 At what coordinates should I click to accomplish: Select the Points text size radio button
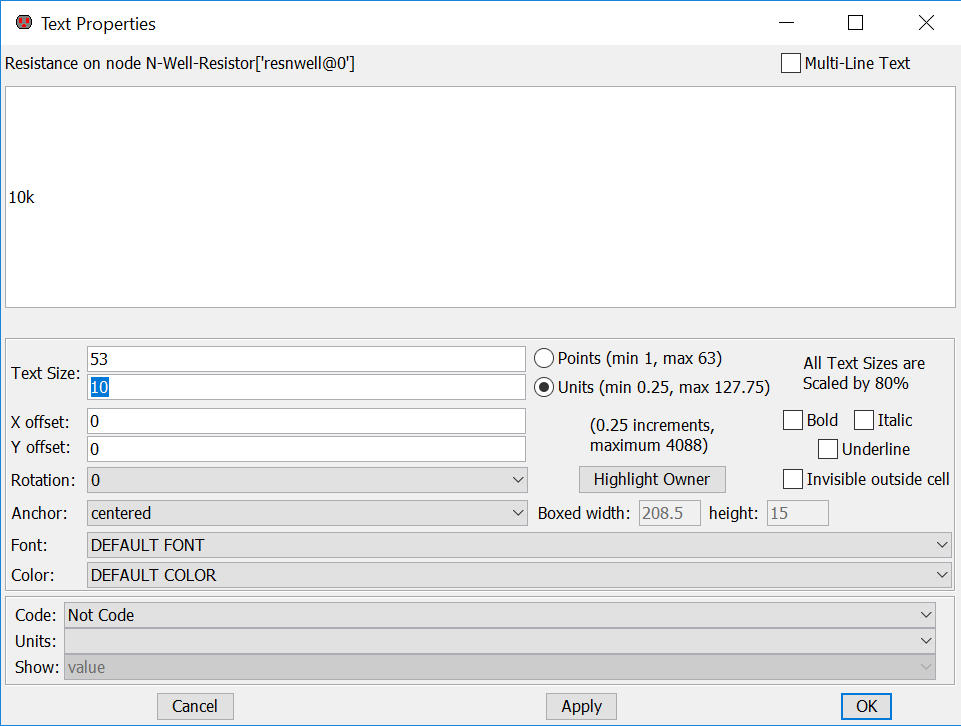pos(544,358)
